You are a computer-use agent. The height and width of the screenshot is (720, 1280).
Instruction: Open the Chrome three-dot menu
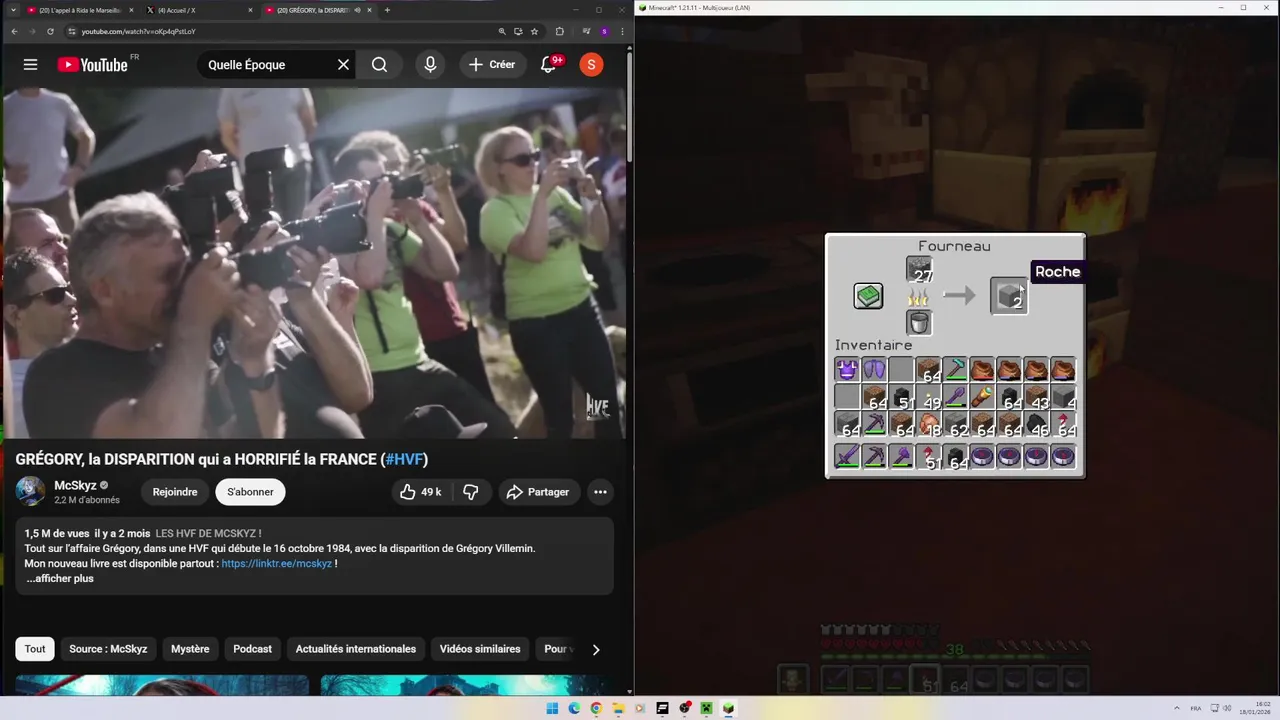click(622, 31)
